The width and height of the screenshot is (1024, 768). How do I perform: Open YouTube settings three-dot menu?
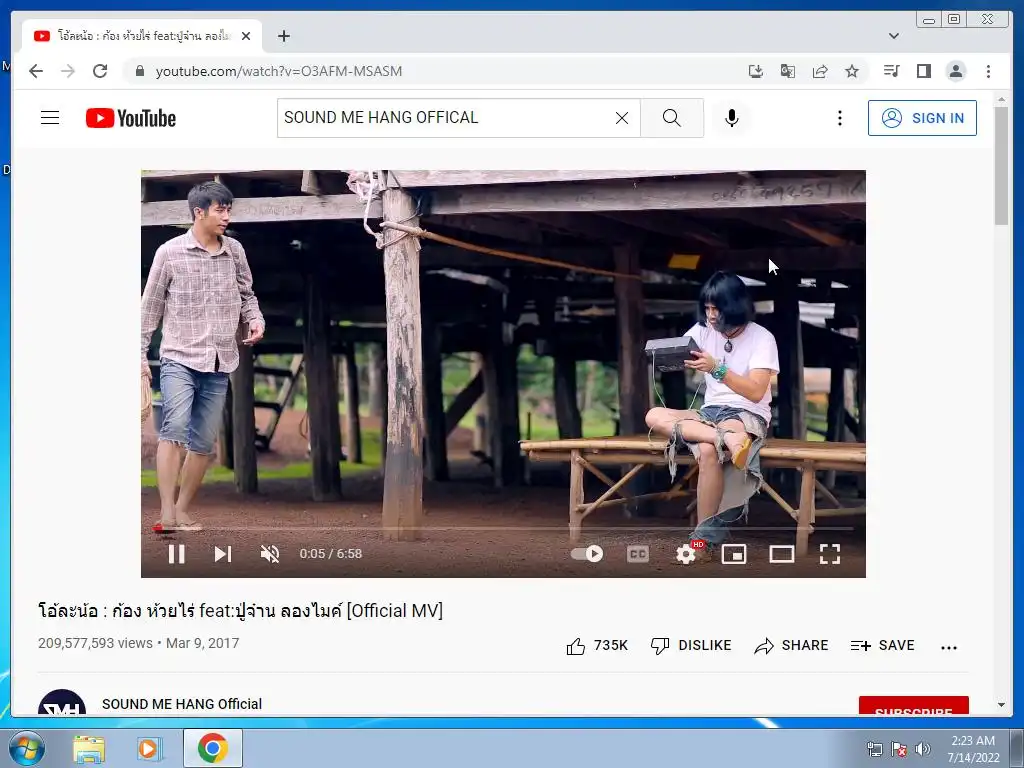[x=840, y=118]
